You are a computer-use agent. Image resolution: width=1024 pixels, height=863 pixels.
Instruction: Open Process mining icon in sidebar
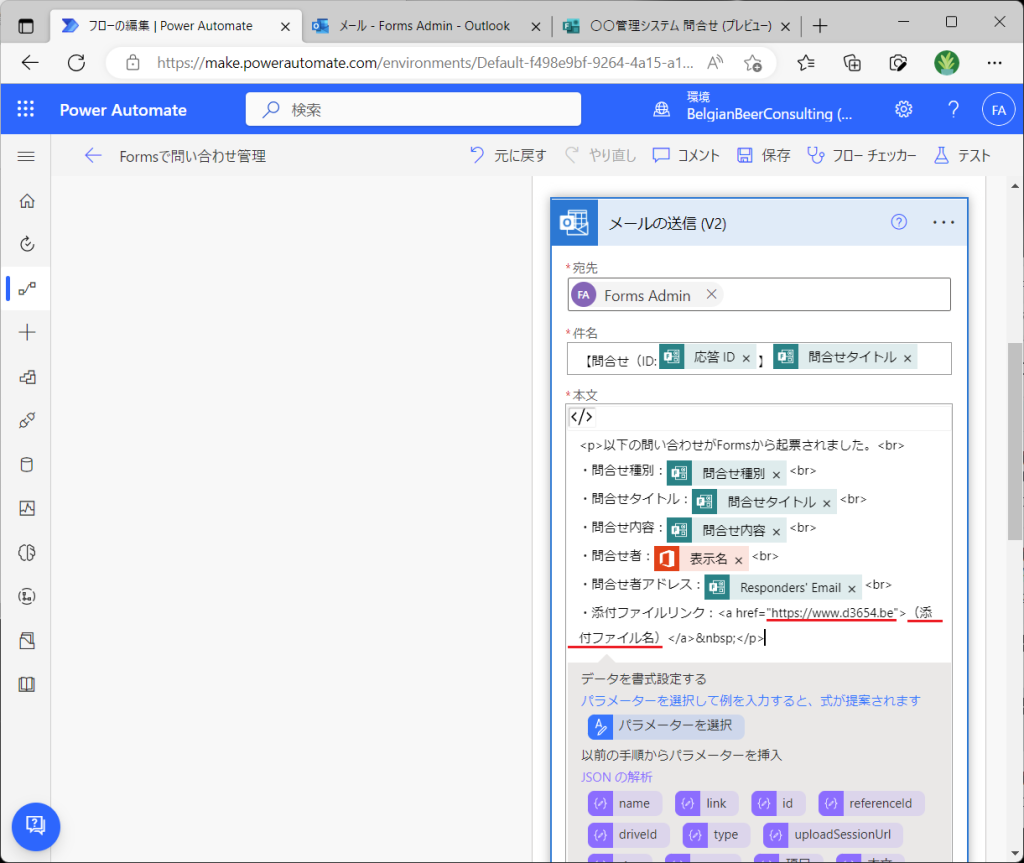pyautogui.click(x=27, y=596)
